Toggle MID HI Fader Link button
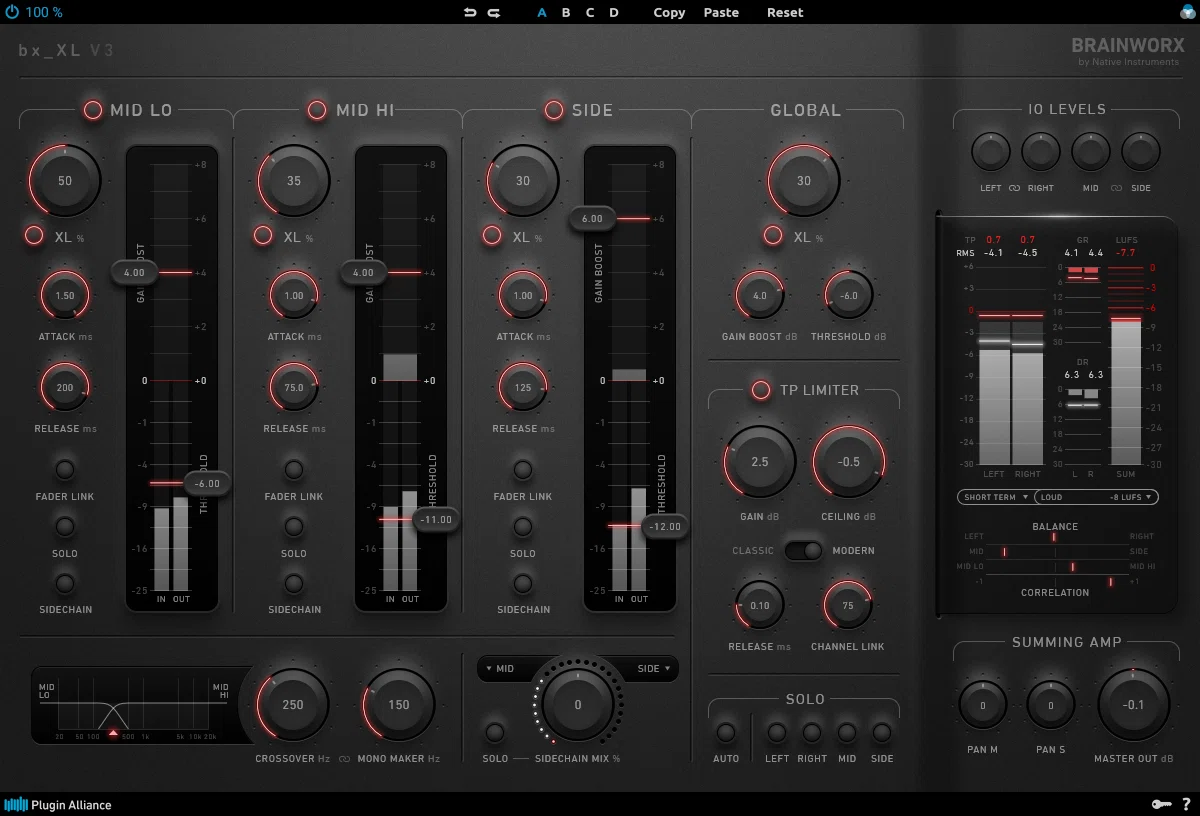1200x816 pixels. tap(294, 469)
